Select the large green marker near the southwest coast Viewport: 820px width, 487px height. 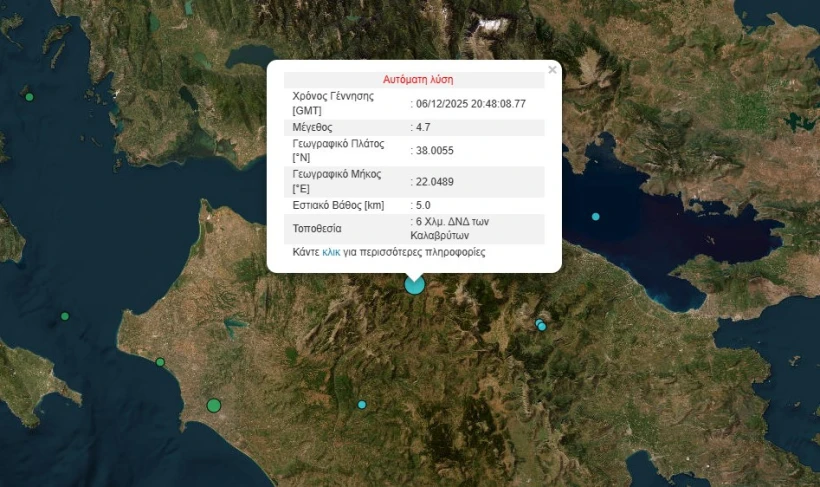pos(213,405)
